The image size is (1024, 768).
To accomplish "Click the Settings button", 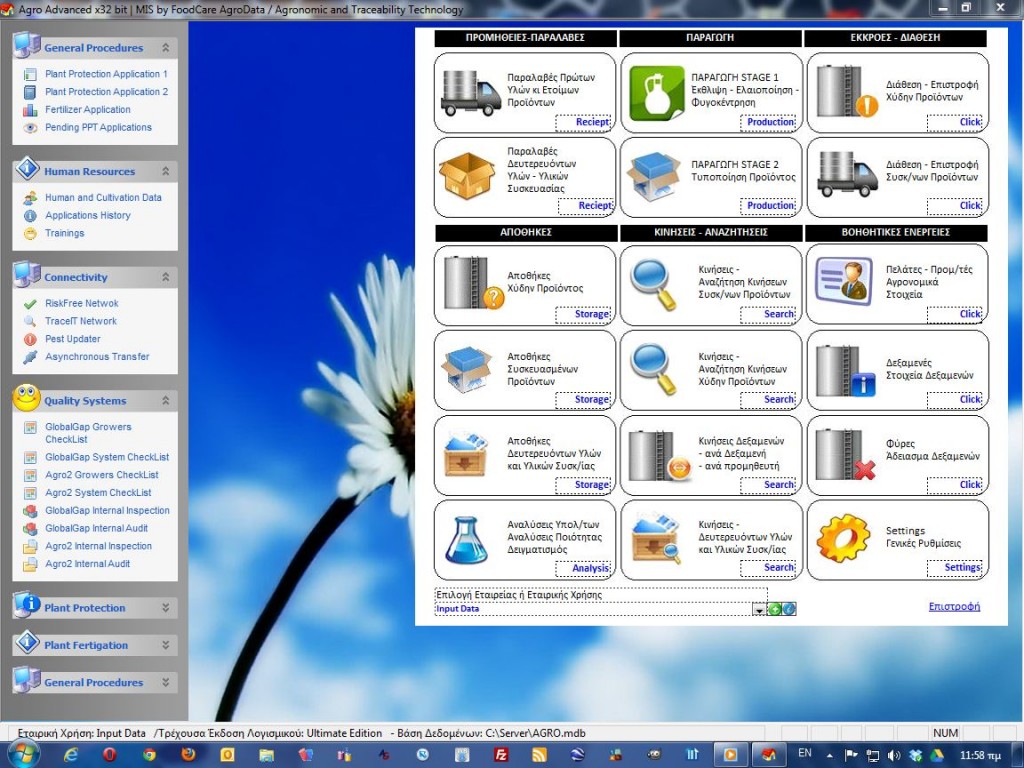I will 955,568.
